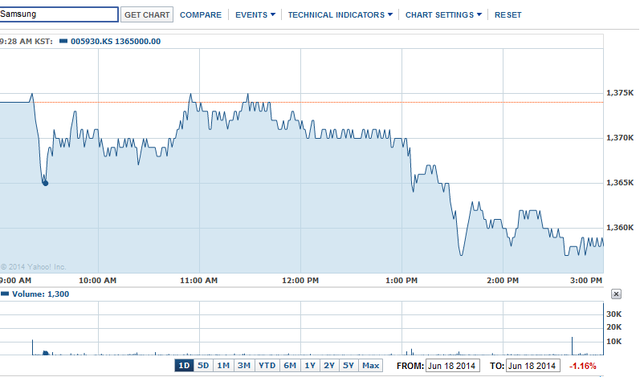This screenshot has height=377, width=640.
Task: Open the CHART SETTINGS dropdown
Action: [443, 15]
